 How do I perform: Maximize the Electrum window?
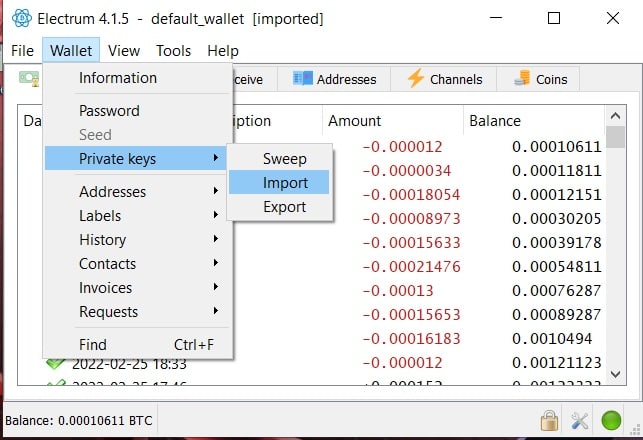[554, 18]
